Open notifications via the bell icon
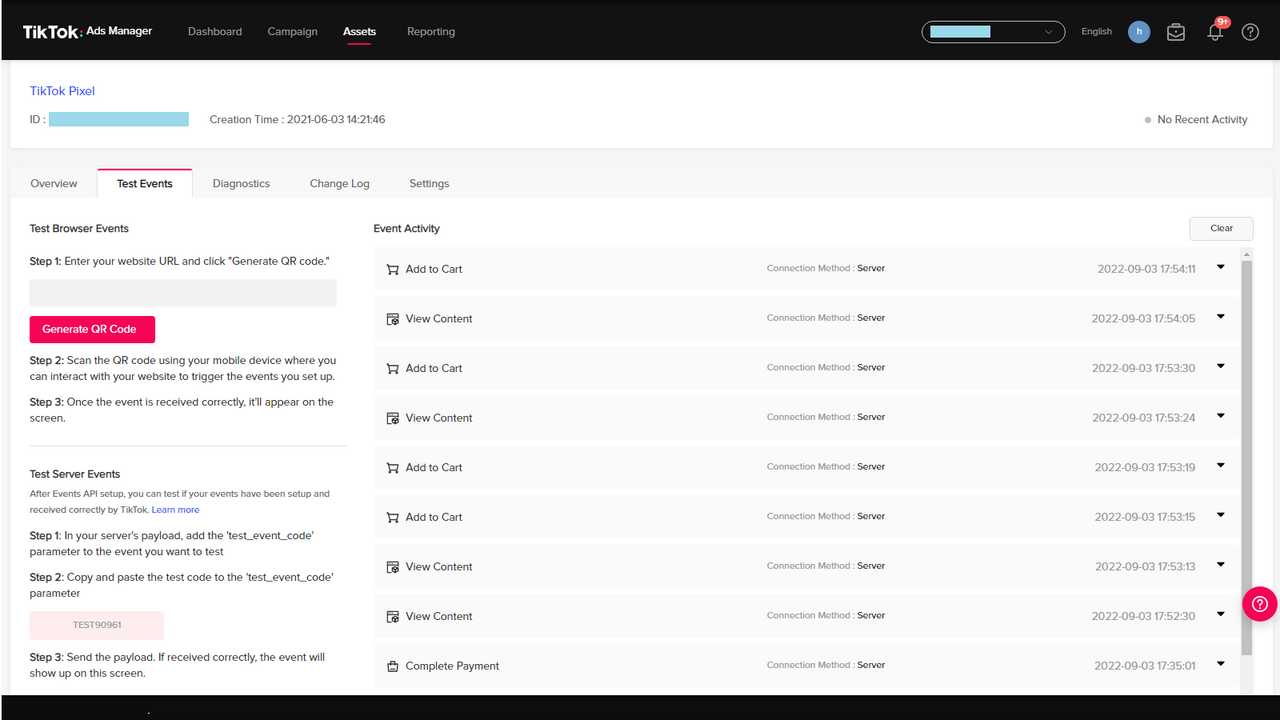This screenshot has width=1280, height=720. [x=1214, y=33]
